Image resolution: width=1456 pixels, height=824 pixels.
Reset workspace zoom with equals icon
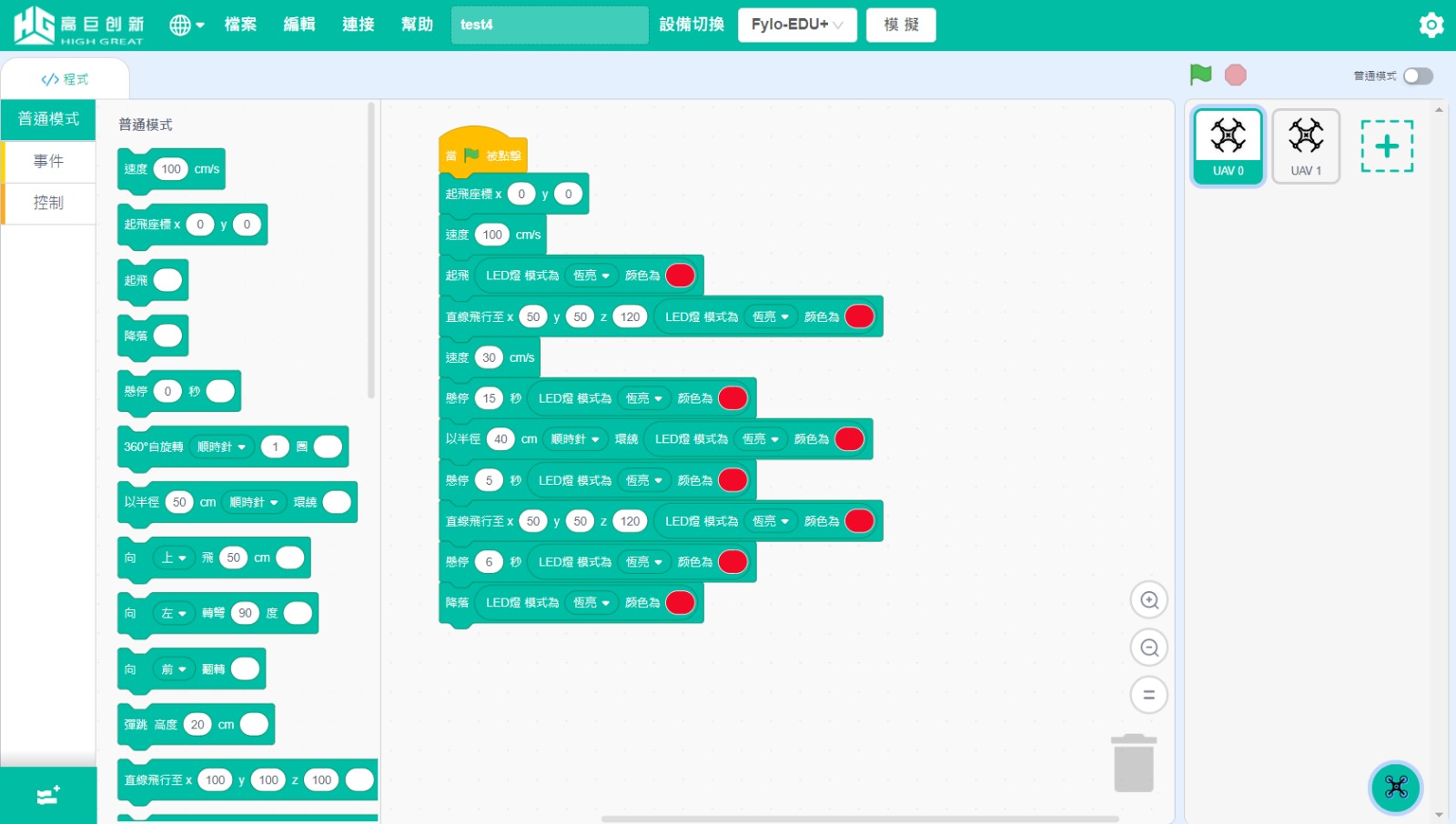[x=1148, y=695]
